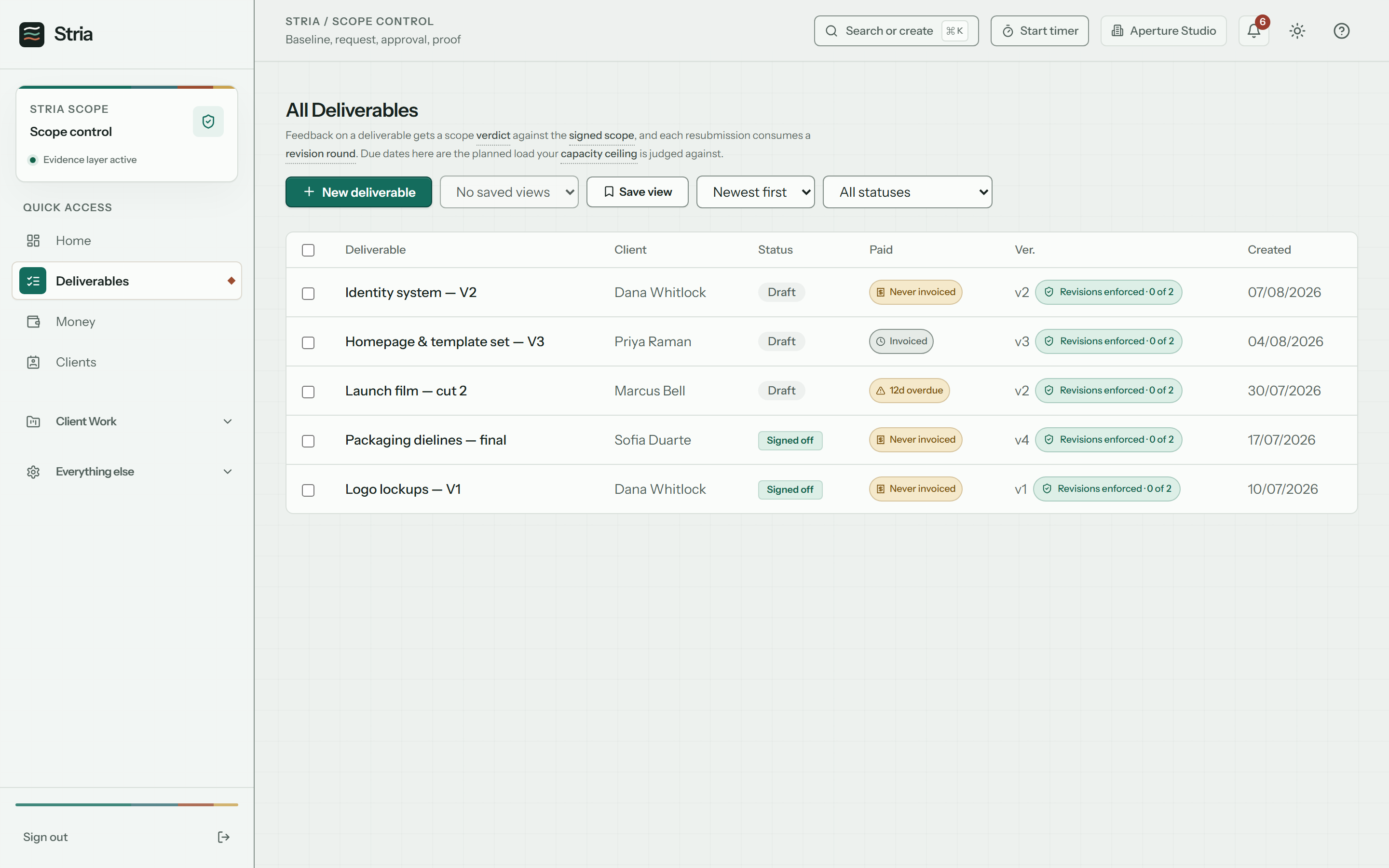Open Everything else section label
The height and width of the screenshot is (868, 1389).
tap(95, 472)
